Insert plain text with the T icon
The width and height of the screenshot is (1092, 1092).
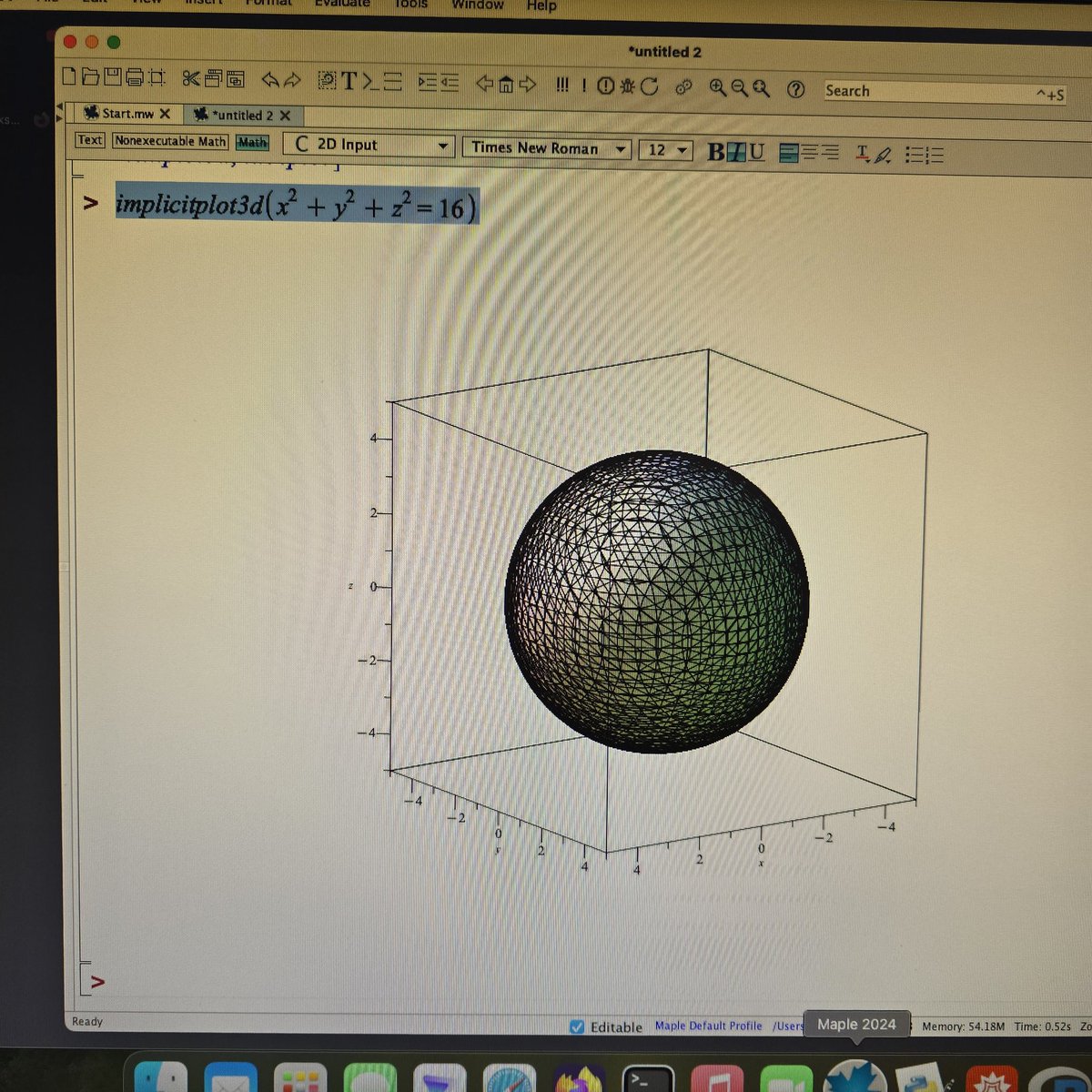pyautogui.click(x=349, y=81)
